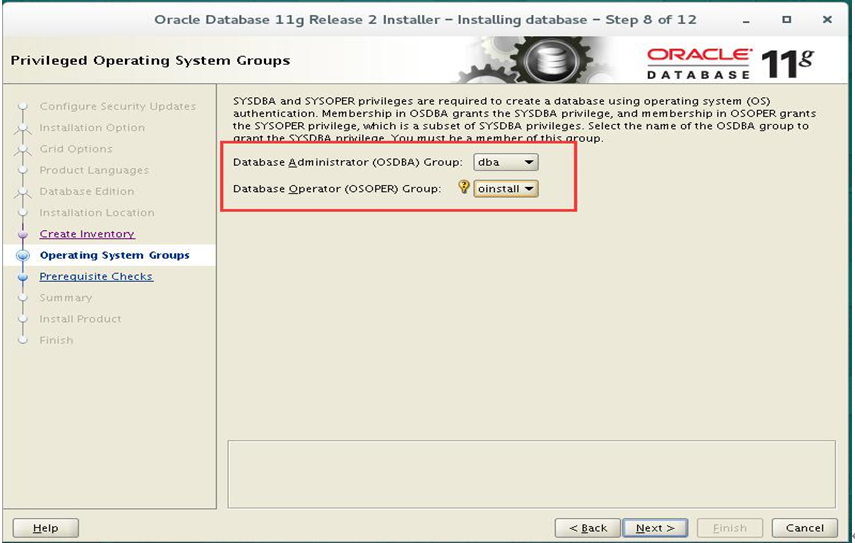Go to the Create Inventory step

point(87,234)
